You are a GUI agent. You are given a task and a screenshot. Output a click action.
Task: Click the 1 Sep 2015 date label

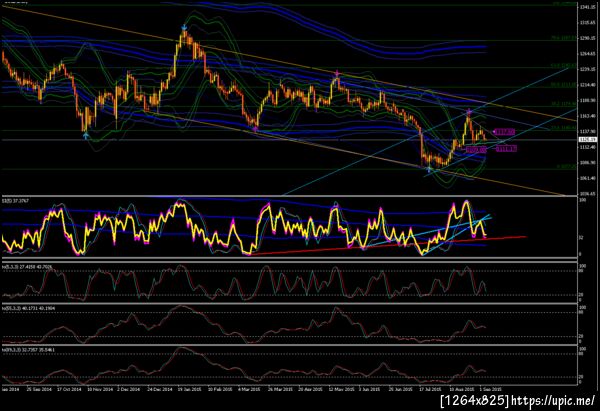[x=490, y=389]
